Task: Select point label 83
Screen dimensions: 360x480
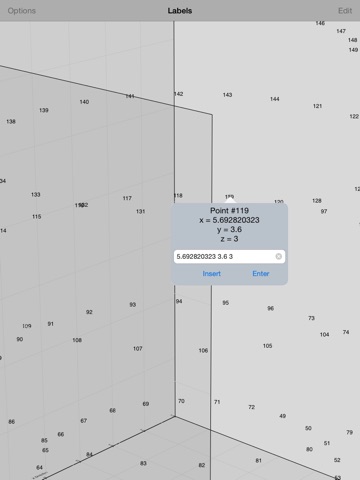Action: [x=143, y=463]
